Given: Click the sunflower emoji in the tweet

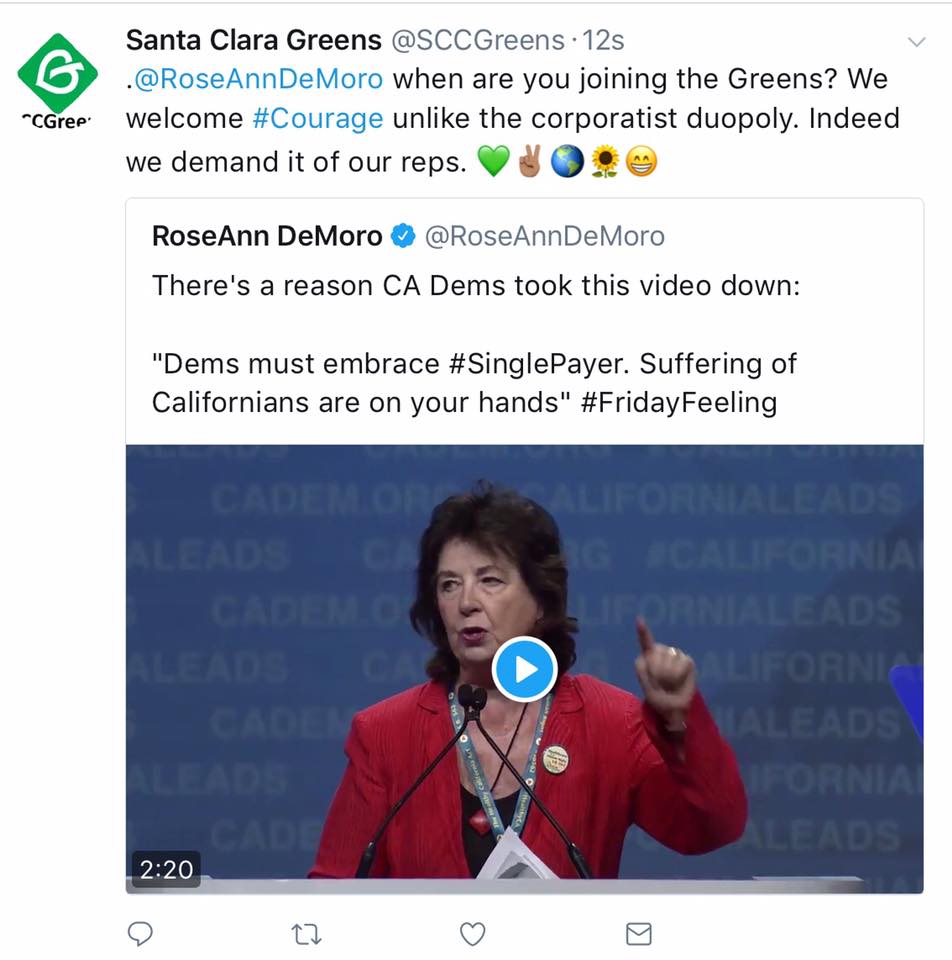Looking at the screenshot, I should 605,160.
